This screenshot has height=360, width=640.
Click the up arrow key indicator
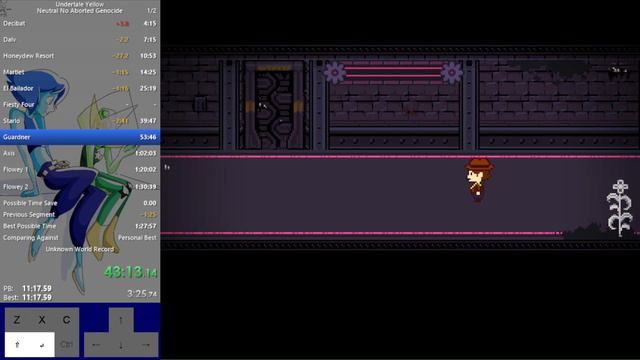click(121, 320)
